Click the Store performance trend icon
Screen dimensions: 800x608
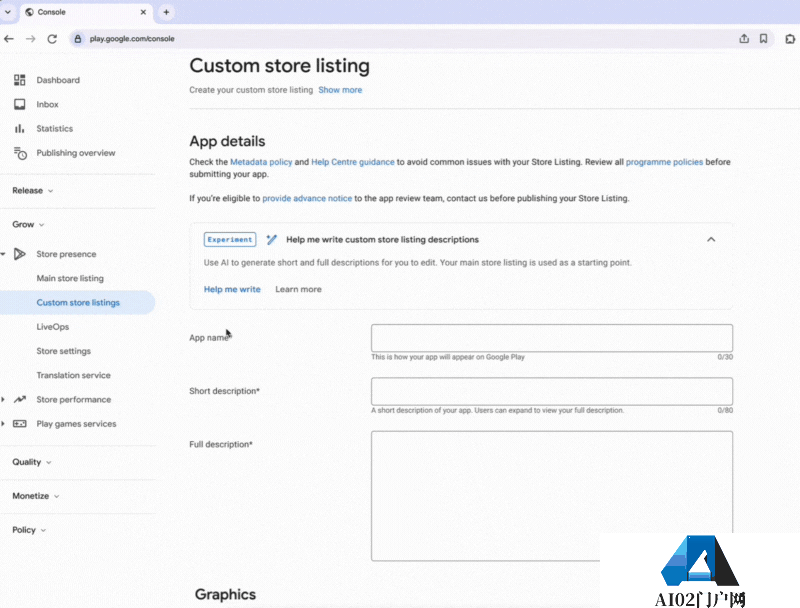point(20,400)
